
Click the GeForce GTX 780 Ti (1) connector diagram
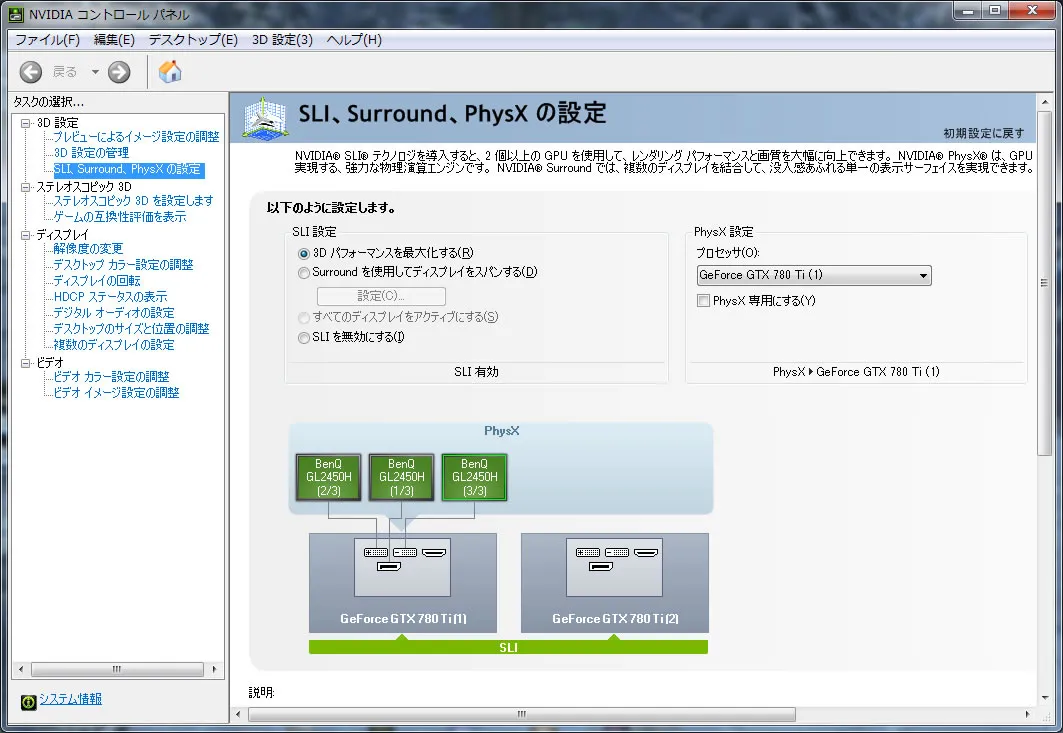point(403,568)
